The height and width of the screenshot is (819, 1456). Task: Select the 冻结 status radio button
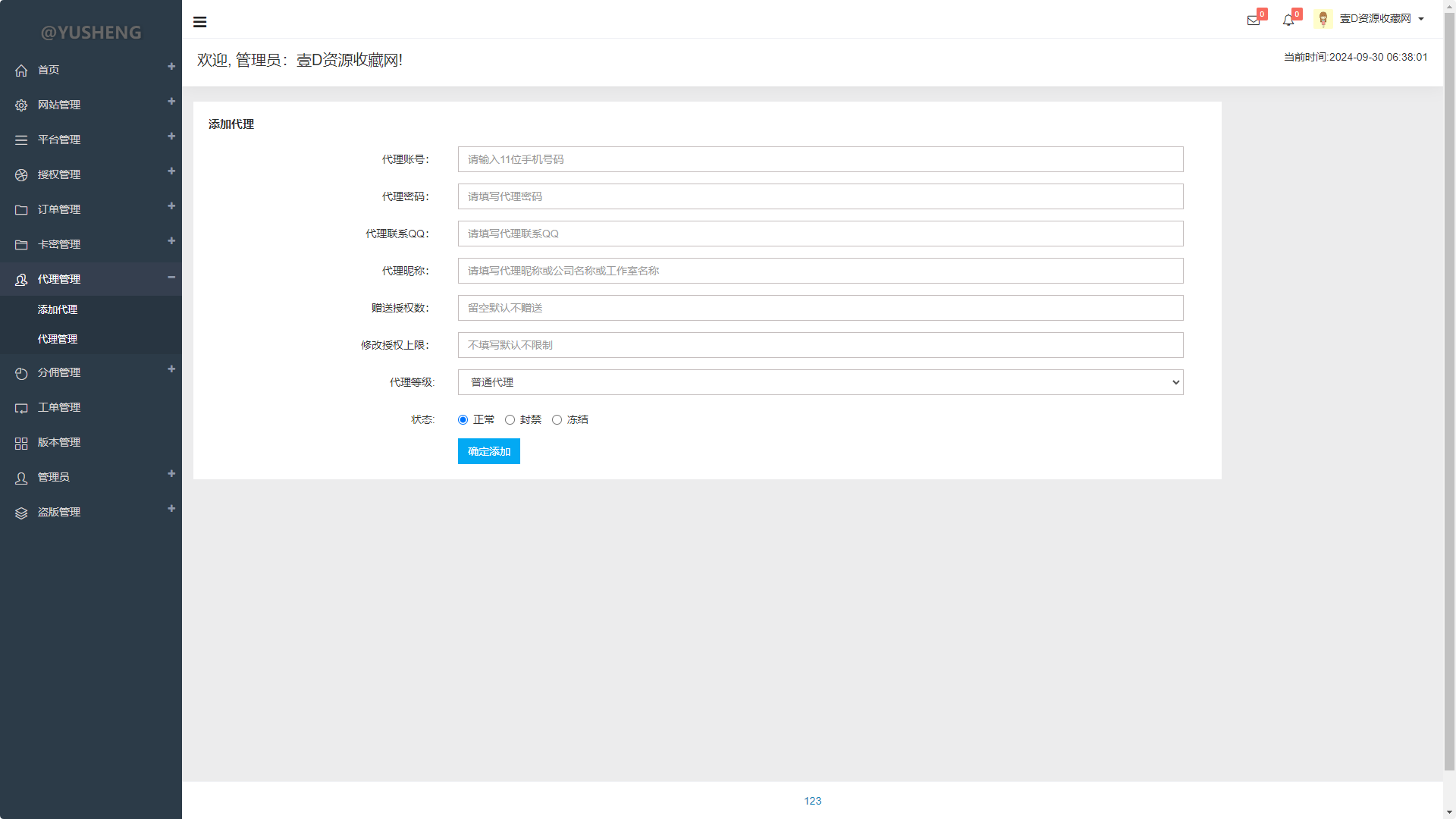557,420
